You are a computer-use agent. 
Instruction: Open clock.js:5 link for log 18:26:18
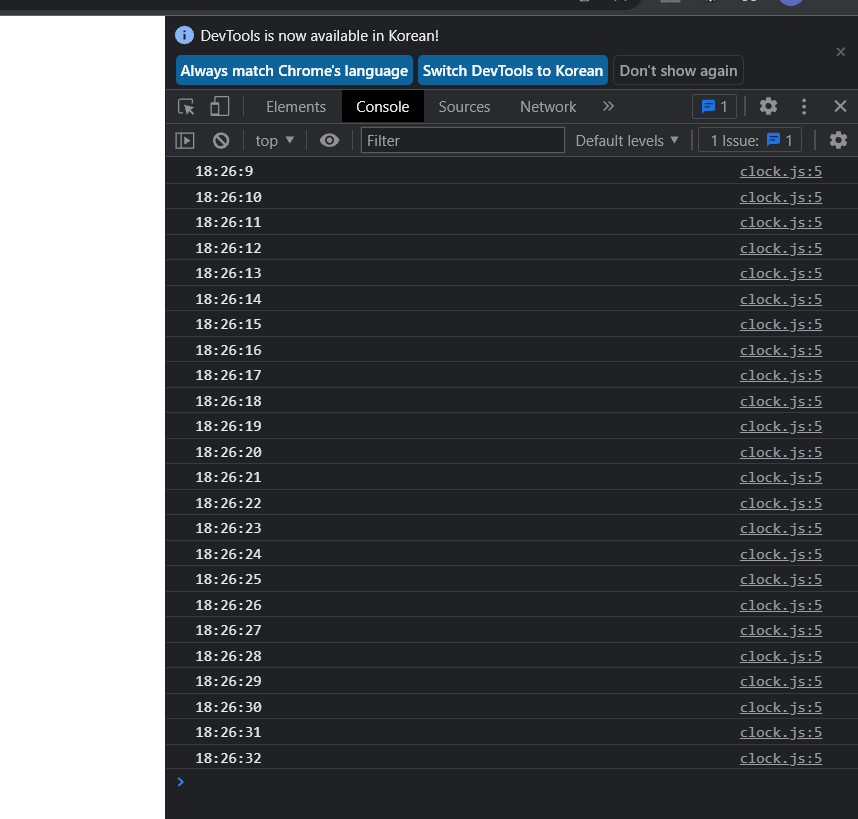pyautogui.click(x=781, y=402)
